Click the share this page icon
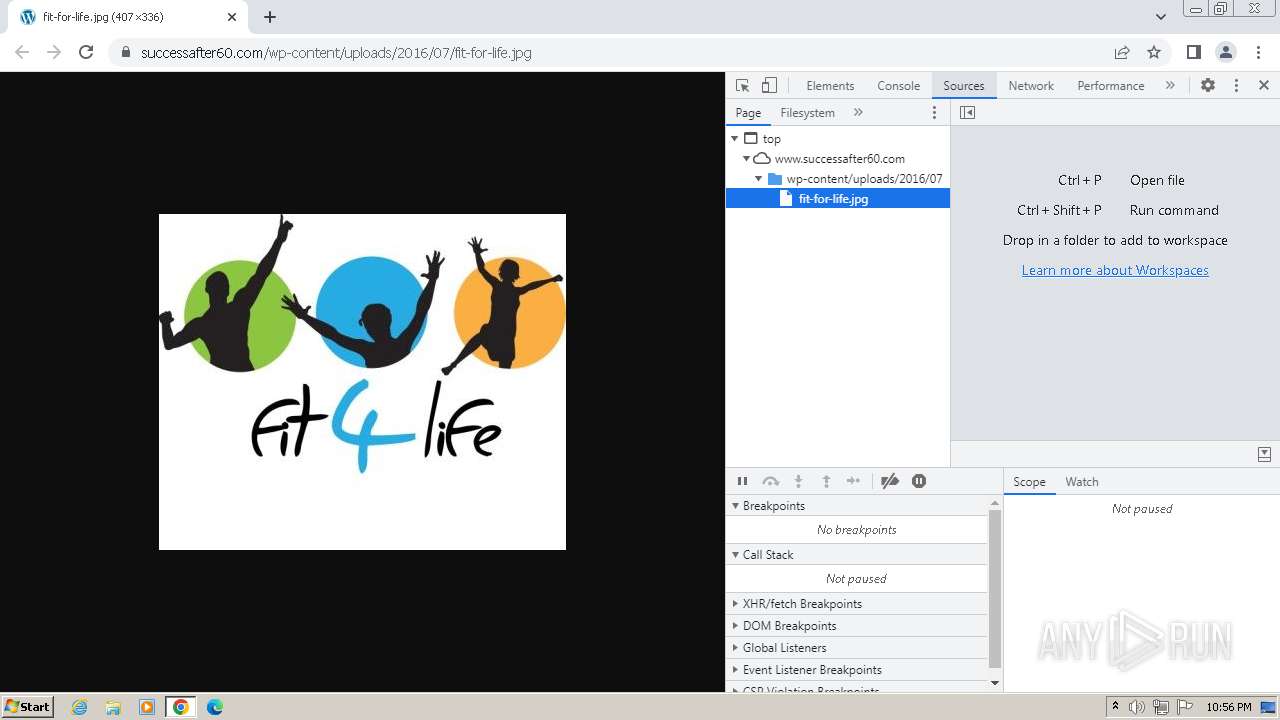This screenshot has width=1280, height=720. pos(1122,52)
